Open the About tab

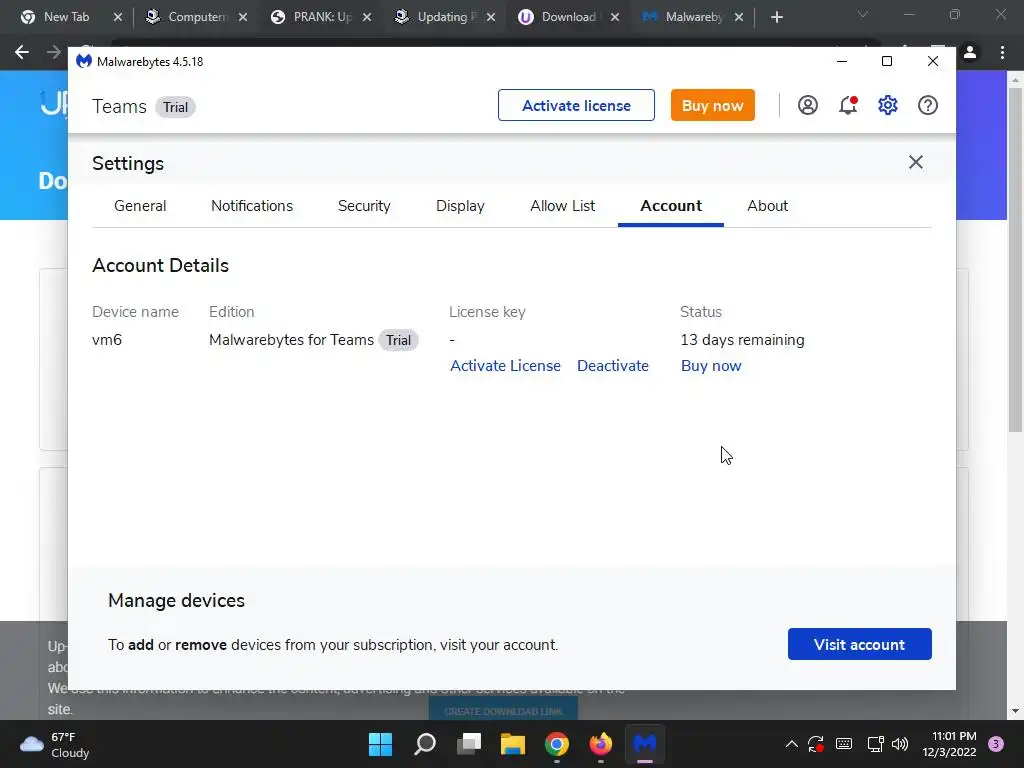coord(767,206)
